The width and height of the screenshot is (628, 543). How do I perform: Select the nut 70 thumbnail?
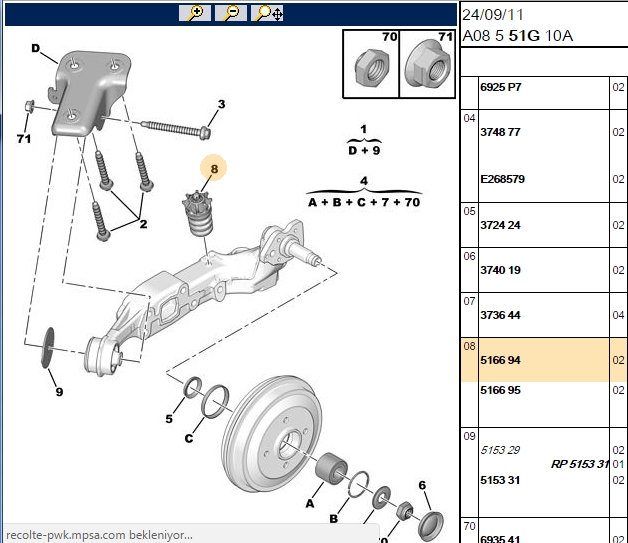(x=371, y=64)
